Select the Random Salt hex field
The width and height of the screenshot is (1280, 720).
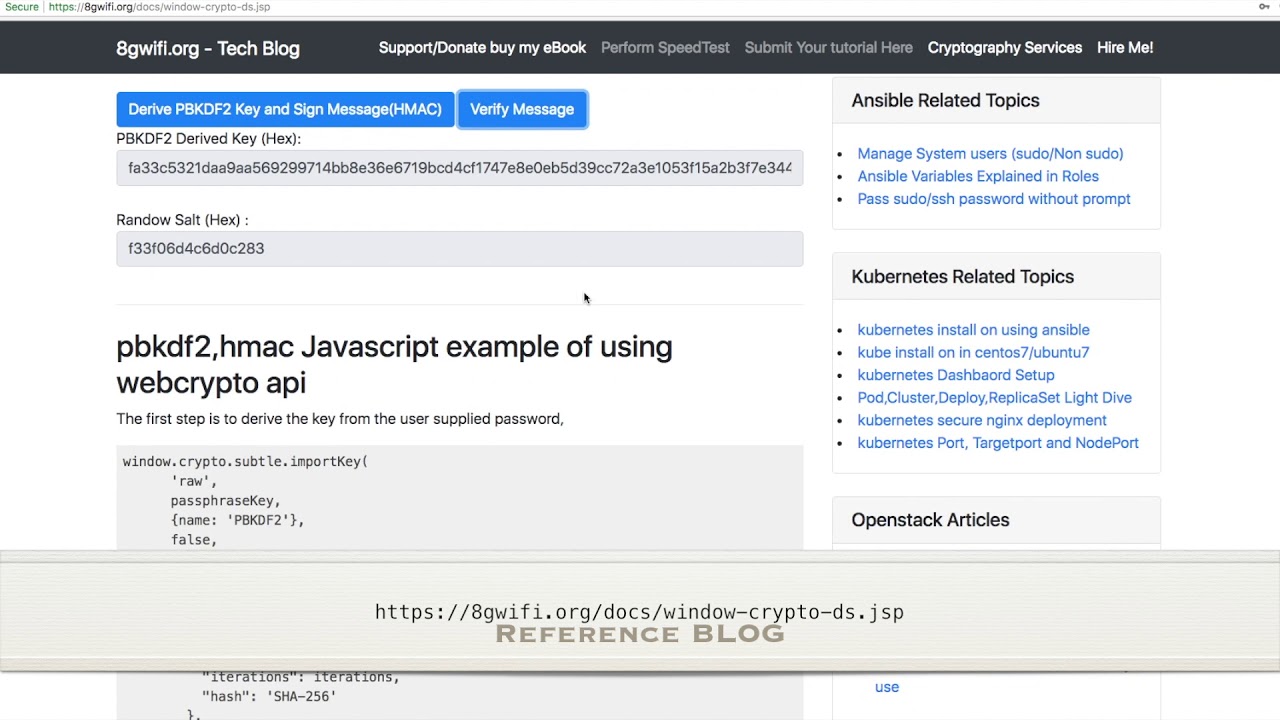tap(459, 249)
